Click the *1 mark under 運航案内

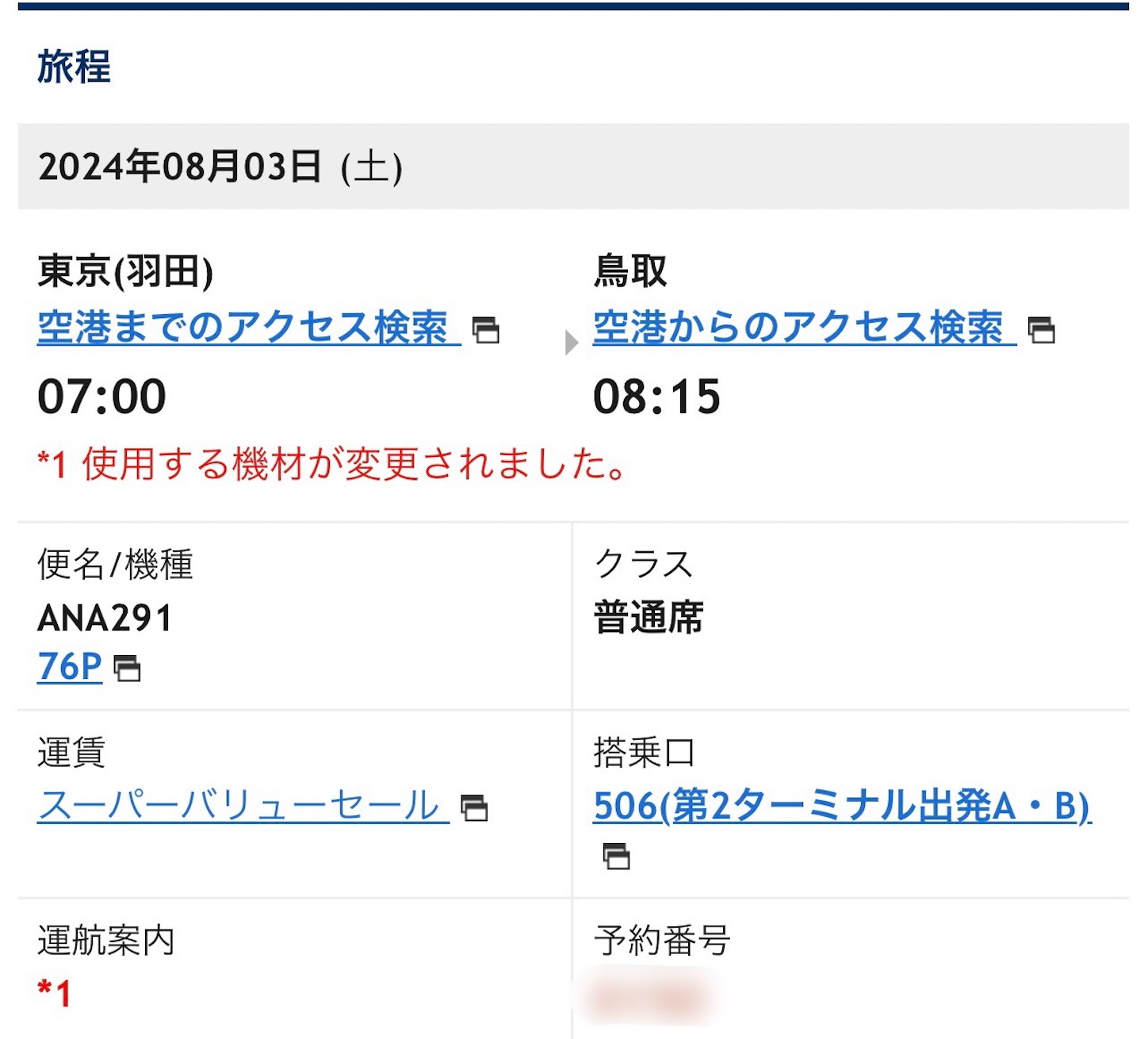(54, 991)
